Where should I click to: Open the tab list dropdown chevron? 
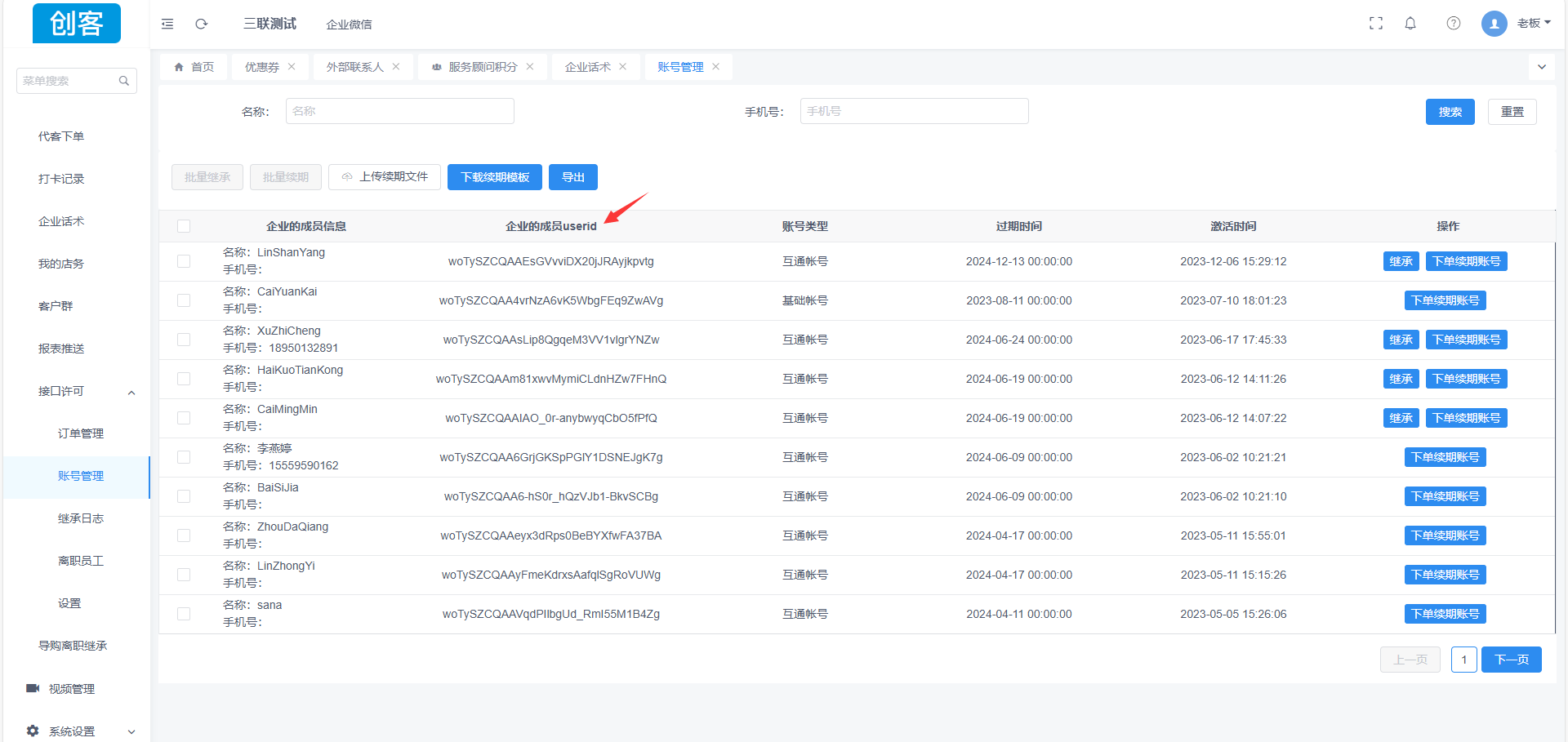pos(1542,67)
